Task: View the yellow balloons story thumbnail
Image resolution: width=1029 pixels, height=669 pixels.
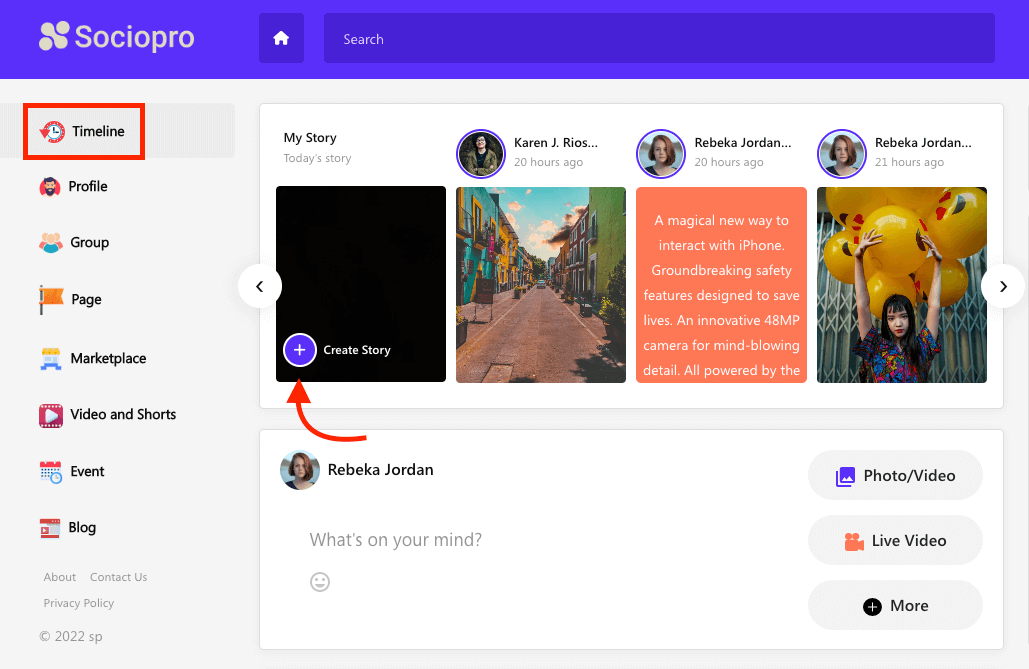Action: point(901,285)
